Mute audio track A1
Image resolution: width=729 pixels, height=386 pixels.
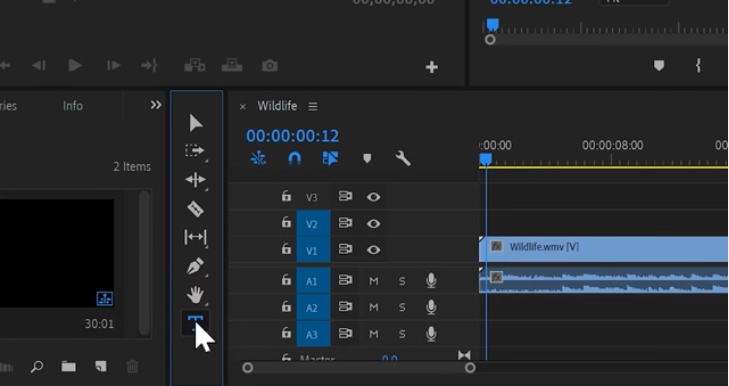[x=373, y=281]
